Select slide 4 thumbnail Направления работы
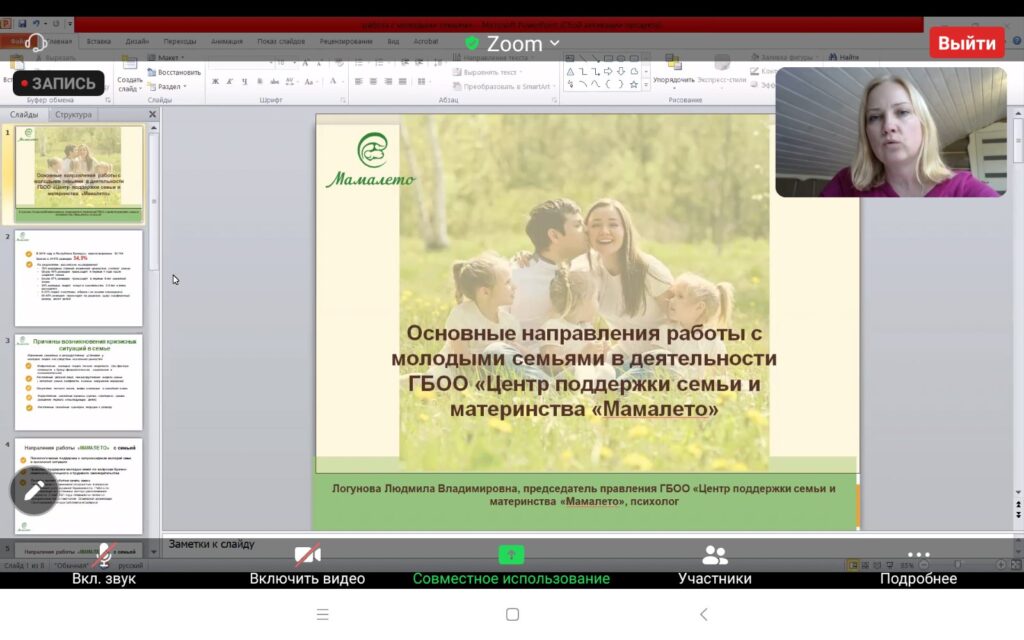Viewport: 1024px width, 640px height. click(79, 487)
